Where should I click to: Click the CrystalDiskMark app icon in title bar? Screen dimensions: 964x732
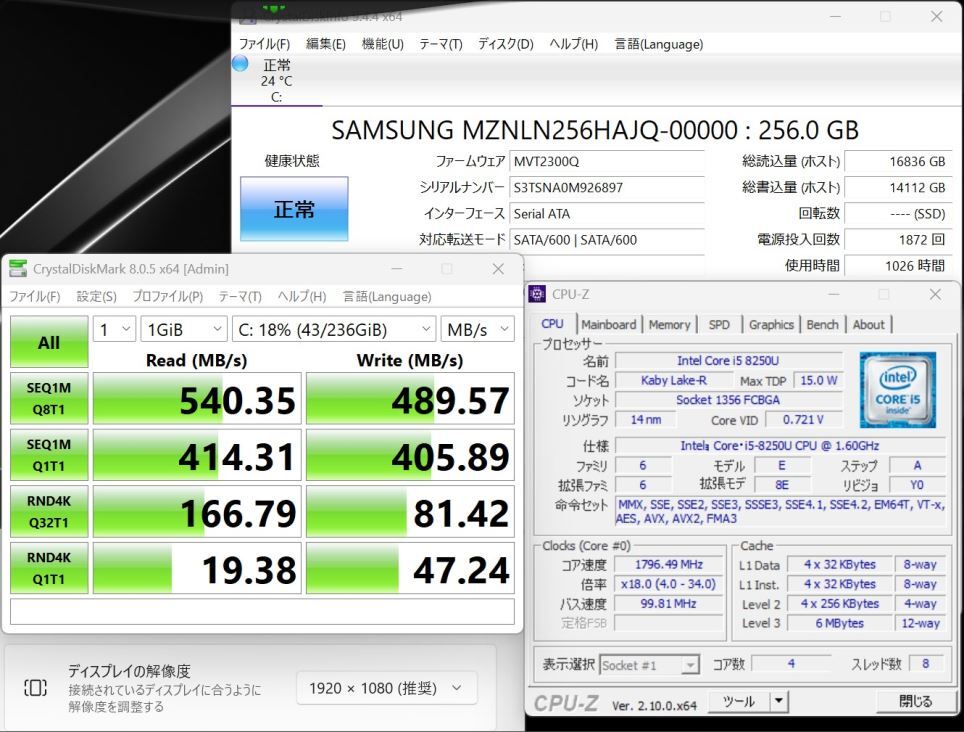(x=18, y=269)
